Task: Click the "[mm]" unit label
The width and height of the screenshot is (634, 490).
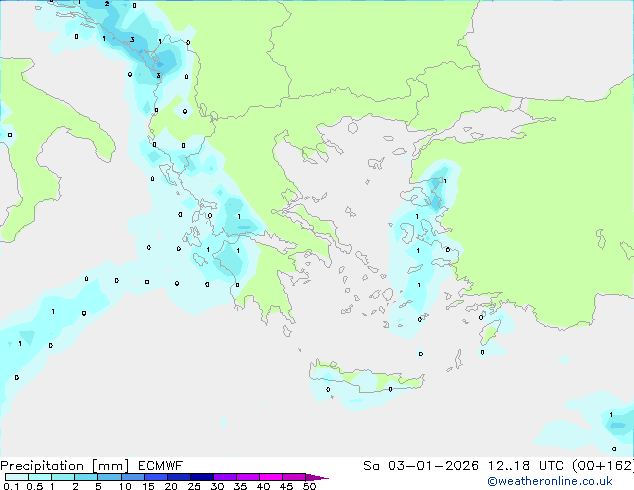Action: click(x=110, y=466)
